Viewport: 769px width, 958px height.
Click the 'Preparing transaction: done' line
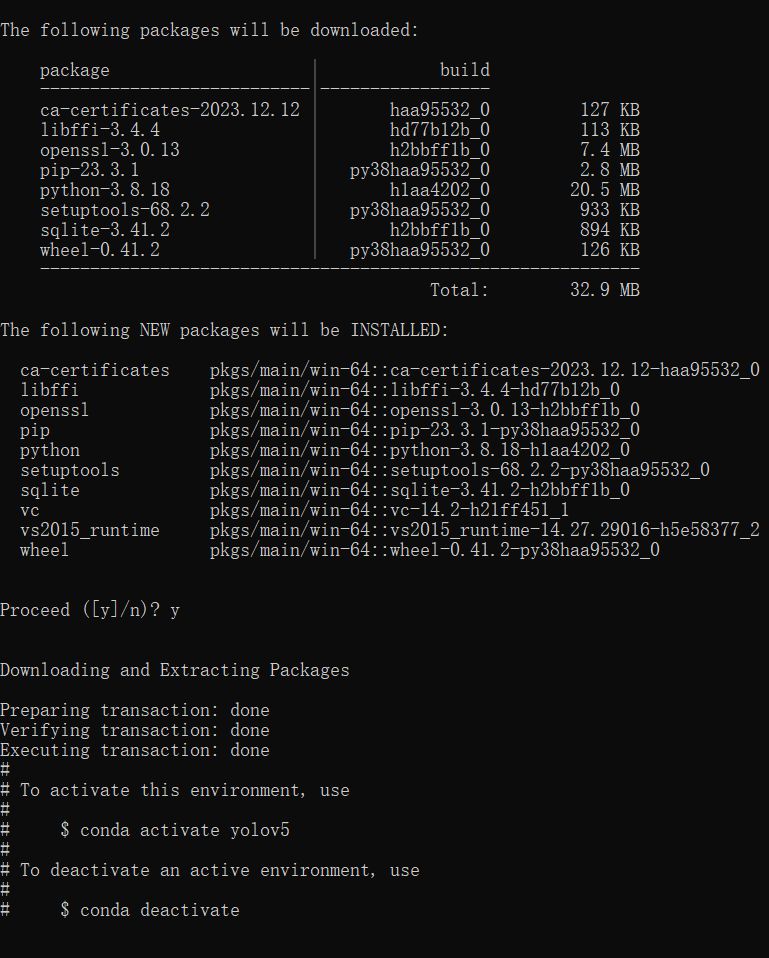134,711
